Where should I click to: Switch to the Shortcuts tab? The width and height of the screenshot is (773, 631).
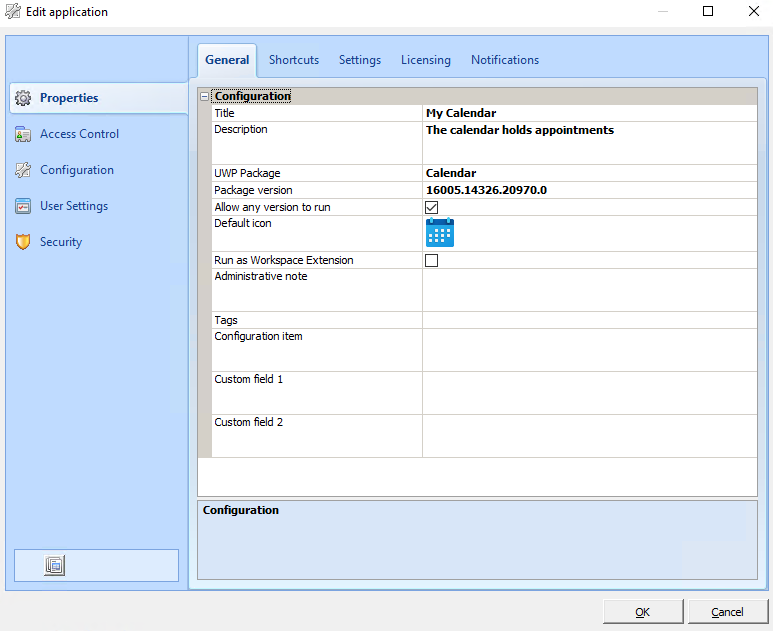294,60
